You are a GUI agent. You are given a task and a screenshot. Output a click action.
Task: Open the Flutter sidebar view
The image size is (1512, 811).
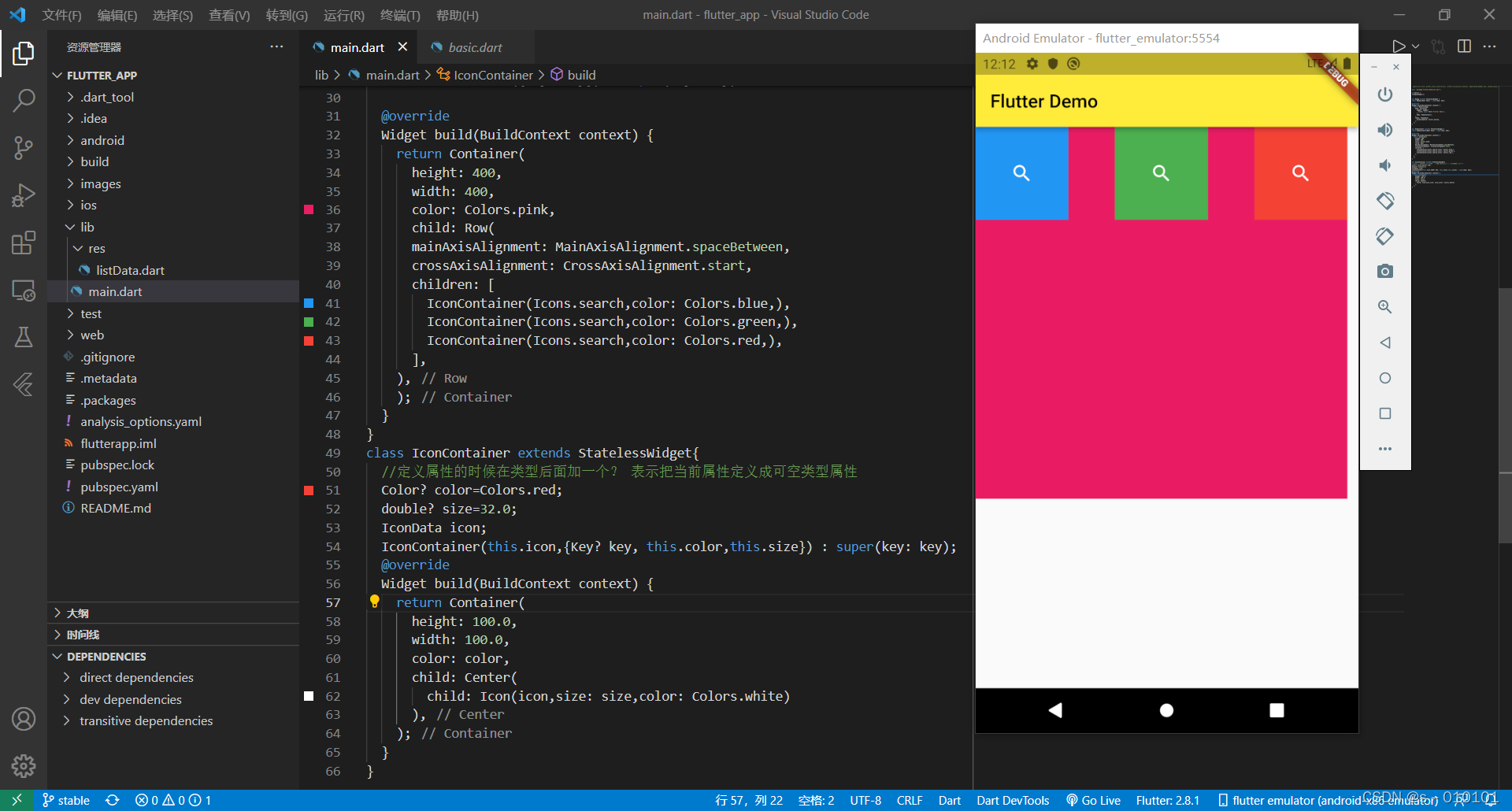(24, 385)
